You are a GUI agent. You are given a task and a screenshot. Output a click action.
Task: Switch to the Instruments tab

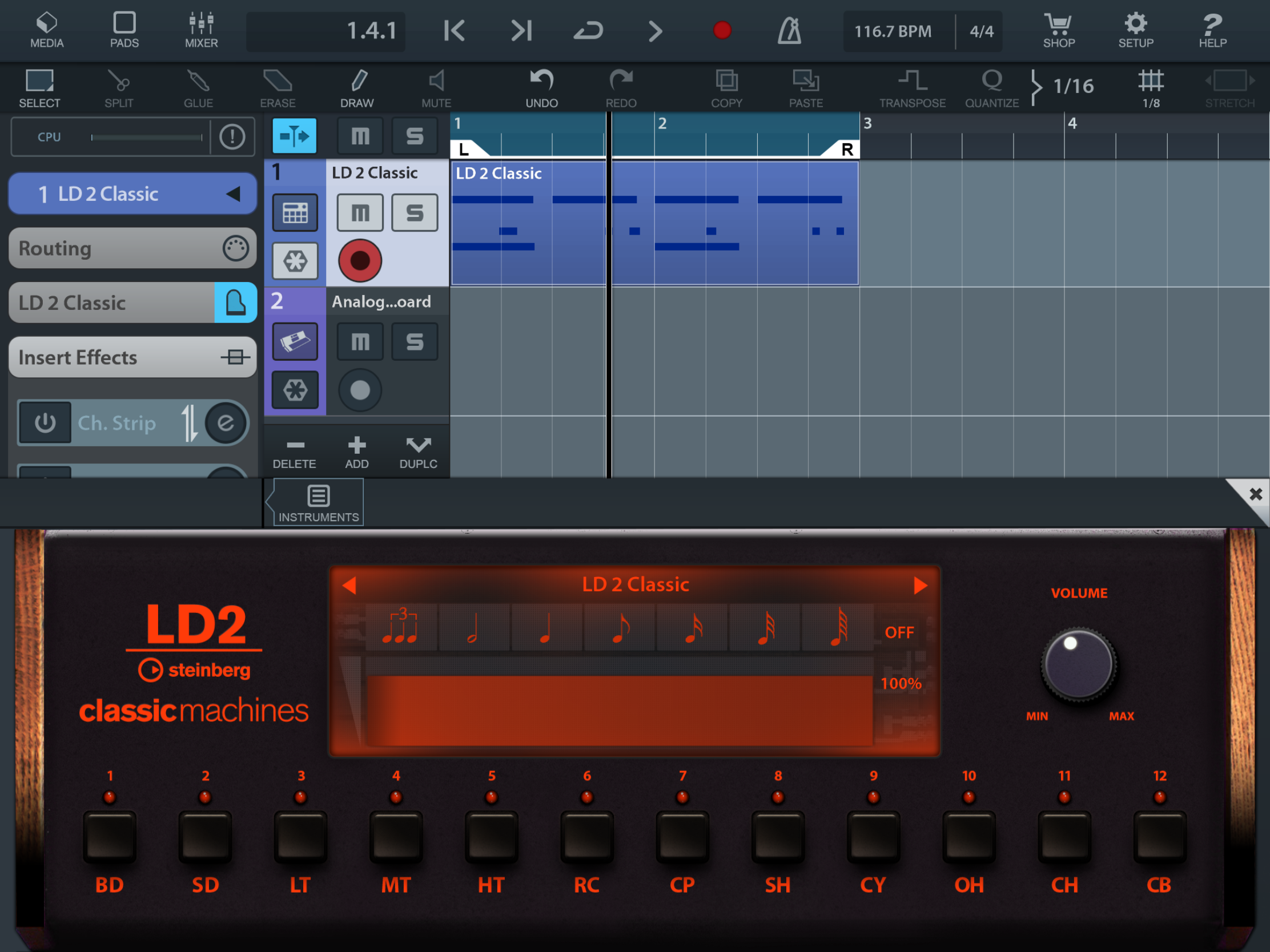coord(319,503)
